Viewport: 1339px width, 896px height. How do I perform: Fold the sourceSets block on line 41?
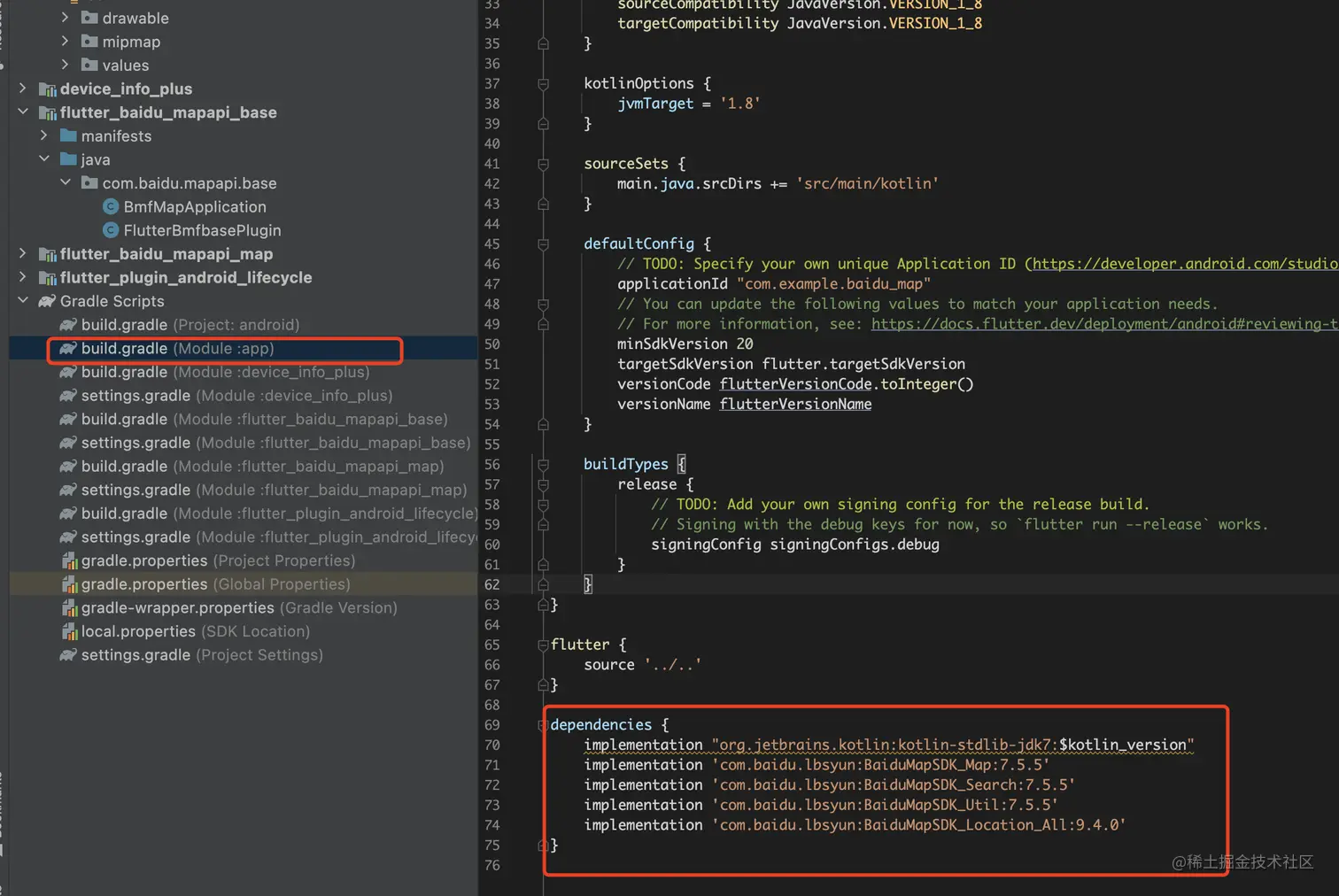coord(543,164)
